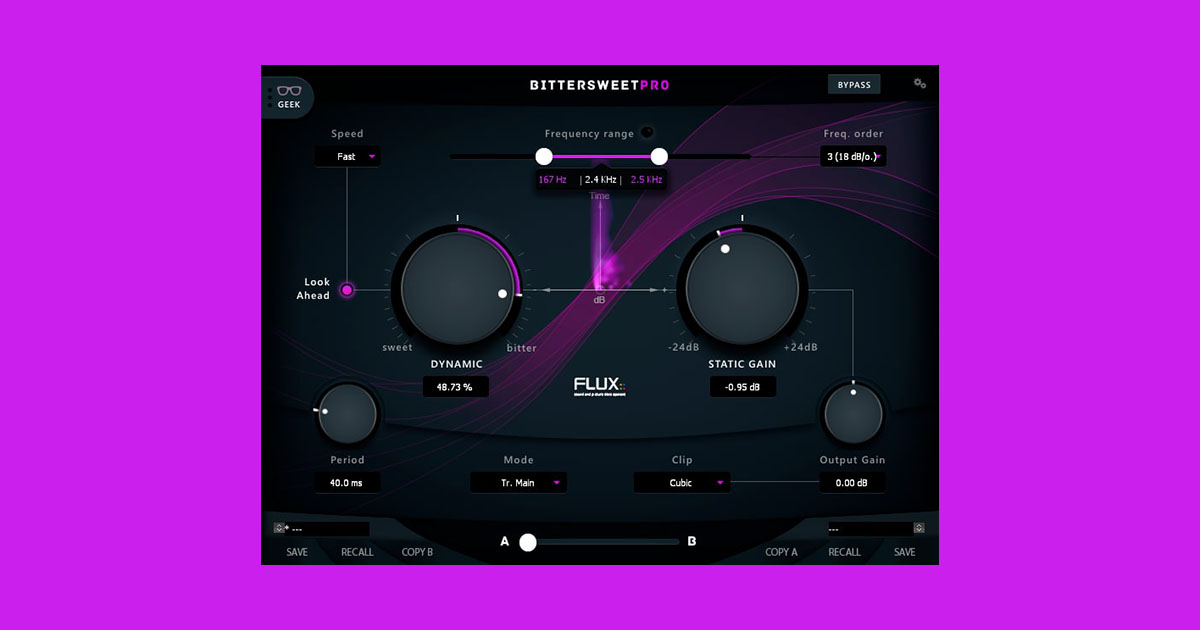1200x630 pixels.
Task: Click Copy A button
Action: click(x=782, y=552)
